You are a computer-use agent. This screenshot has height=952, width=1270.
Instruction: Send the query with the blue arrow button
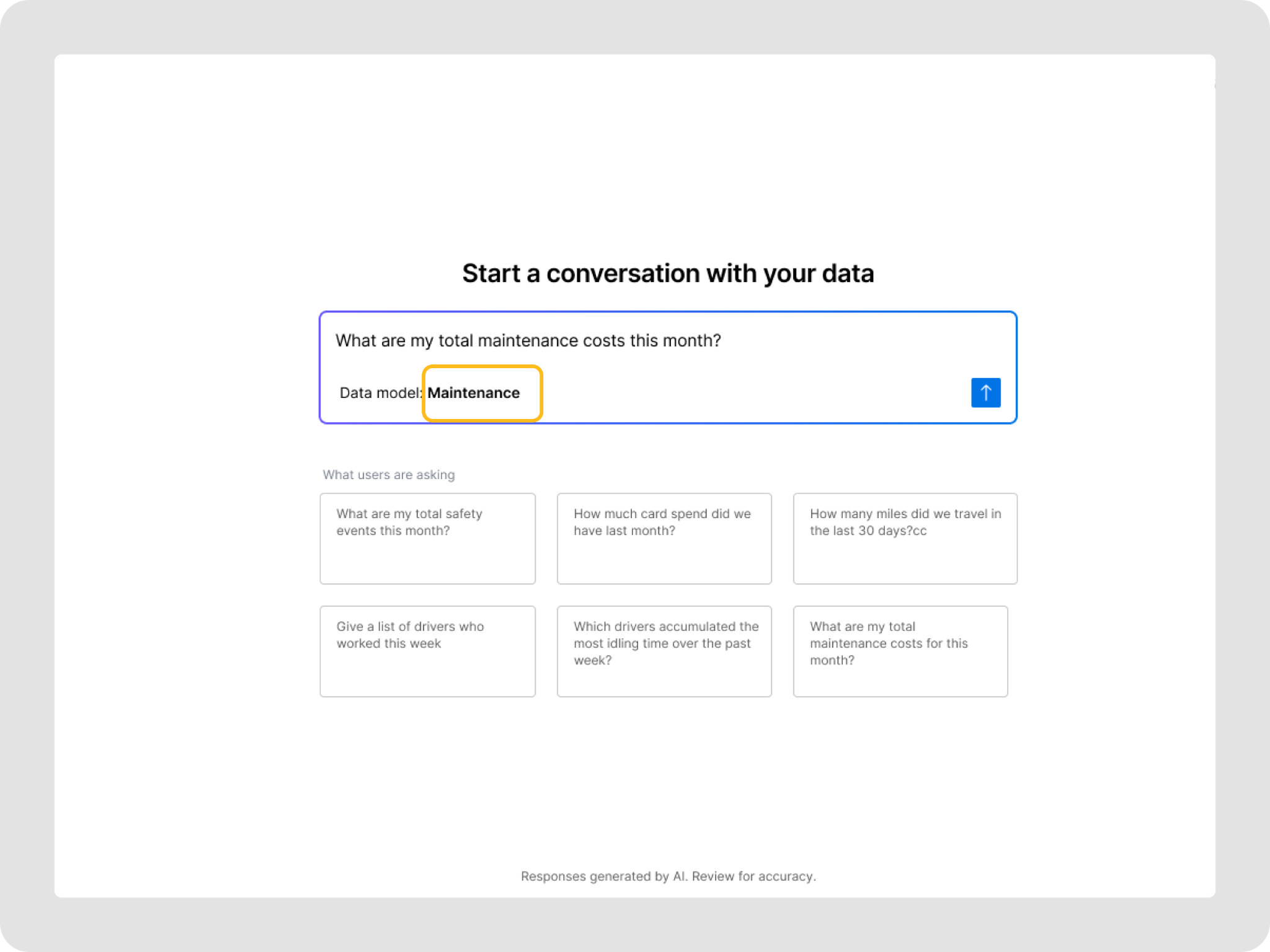tap(985, 392)
